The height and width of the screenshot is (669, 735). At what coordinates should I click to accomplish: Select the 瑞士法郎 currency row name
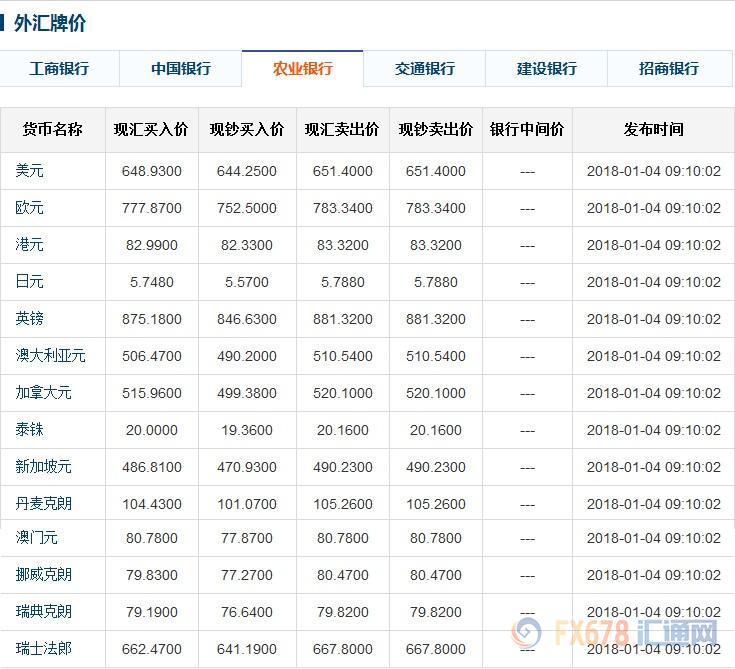pyautogui.click(x=43, y=649)
